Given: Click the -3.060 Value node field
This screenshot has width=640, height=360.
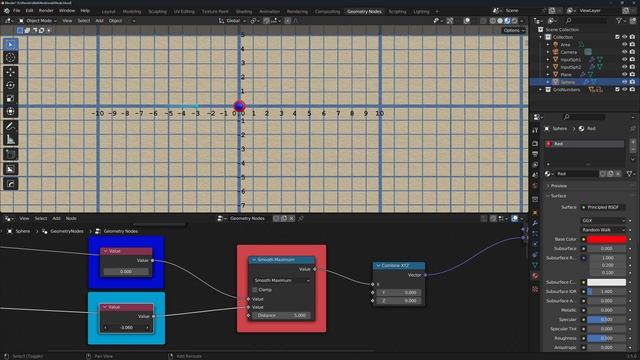Looking at the screenshot, I should click(x=127, y=328).
